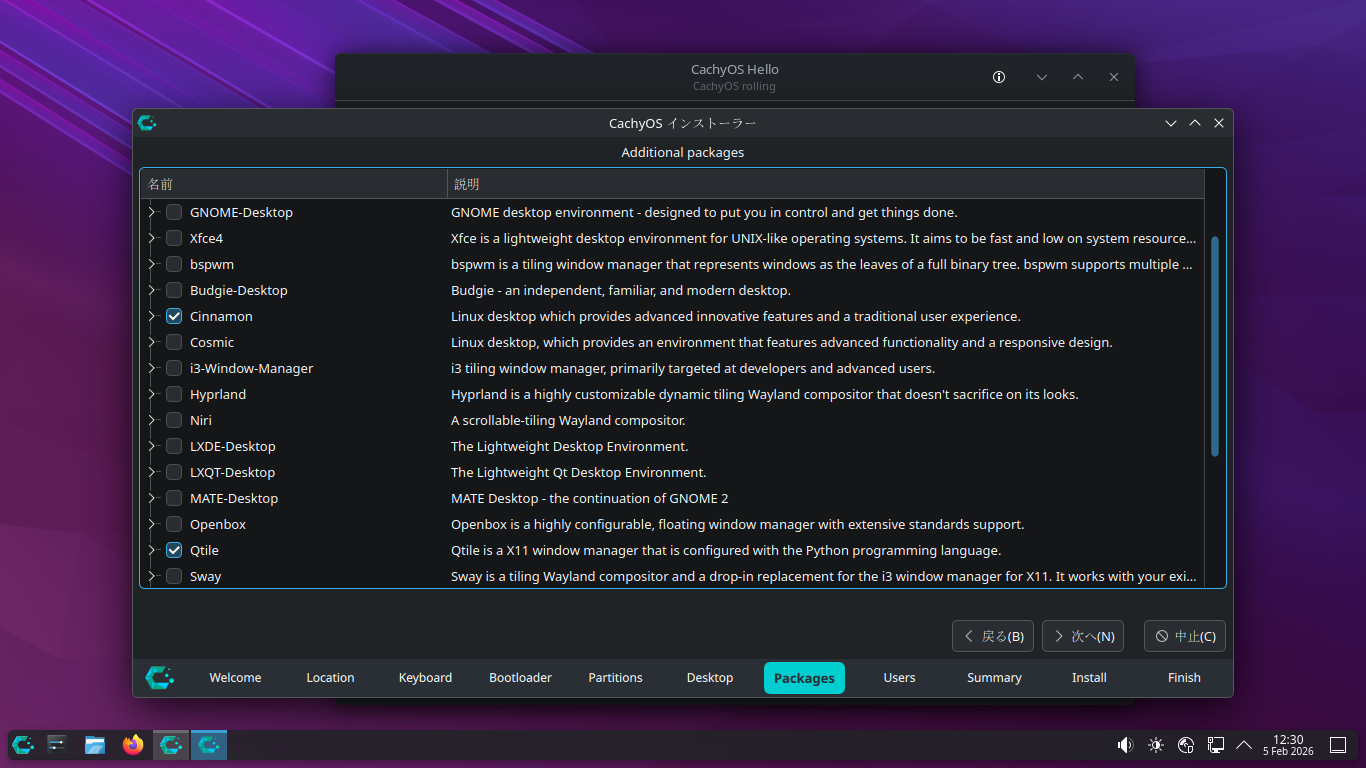1366x768 pixels.
Task: Expand the LXQT-Desktop package group
Action: click(x=152, y=472)
